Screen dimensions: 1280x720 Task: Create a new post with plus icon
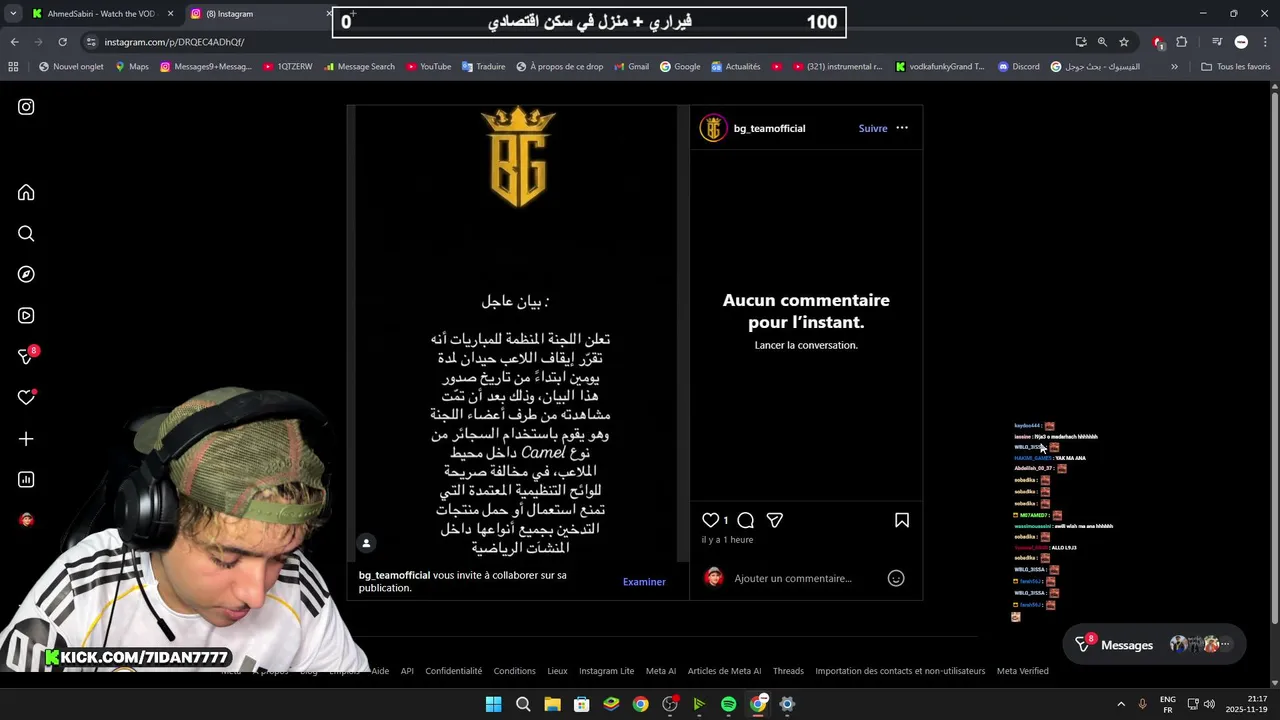[x=26, y=439]
